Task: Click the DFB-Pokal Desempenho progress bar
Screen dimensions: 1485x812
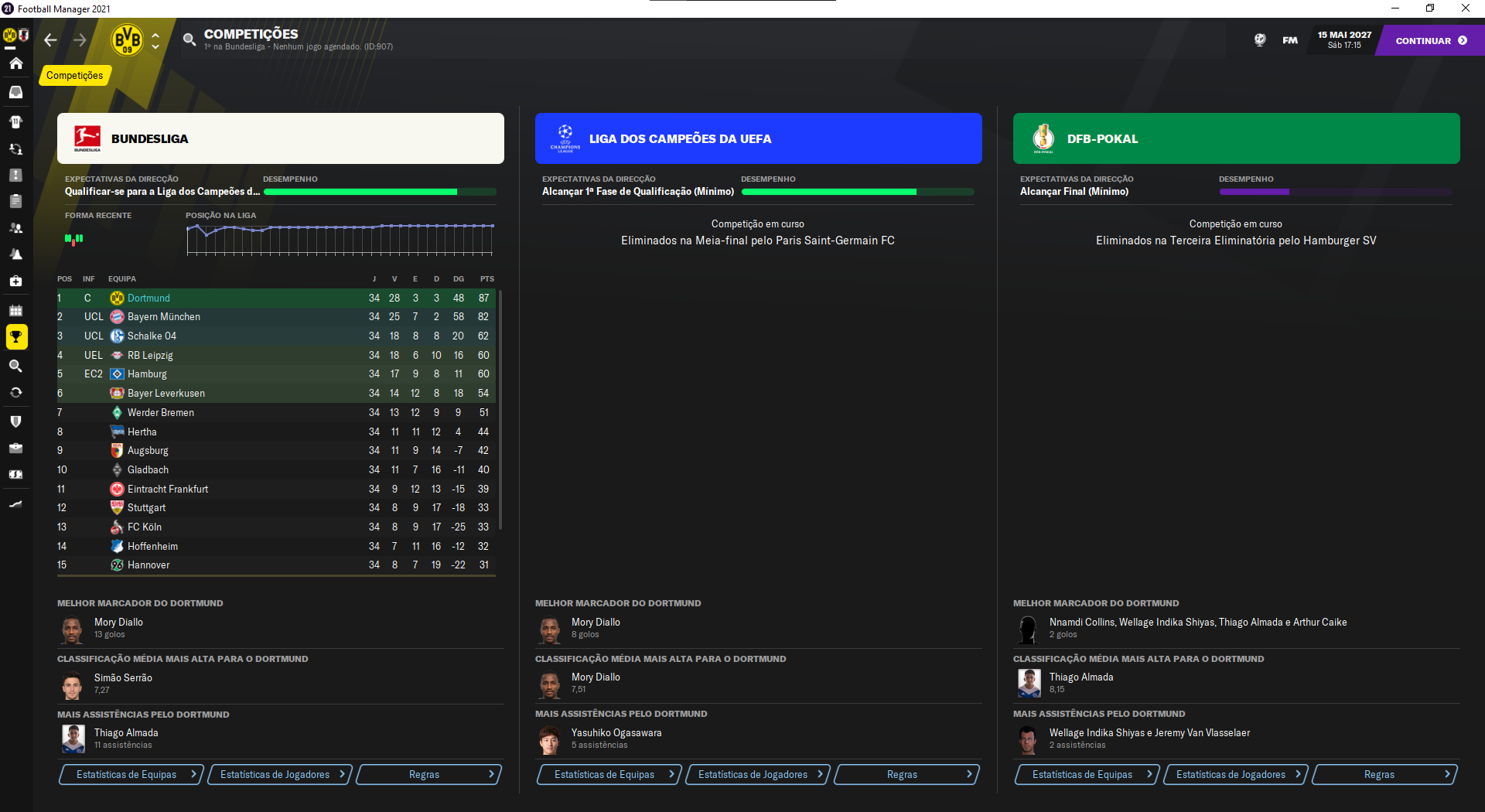Action: point(1336,192)
